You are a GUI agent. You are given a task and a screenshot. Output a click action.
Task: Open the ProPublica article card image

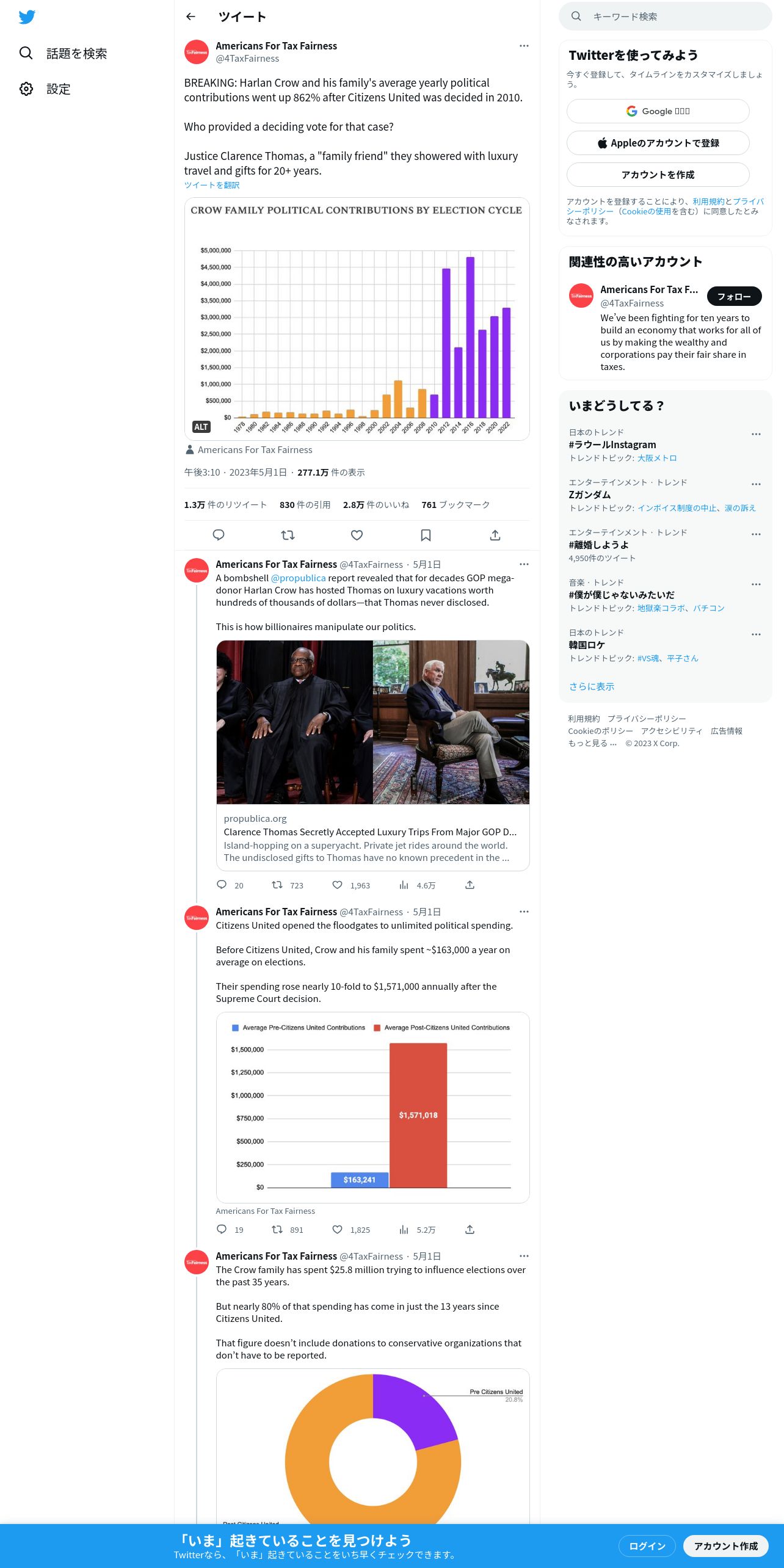(372, 722)
